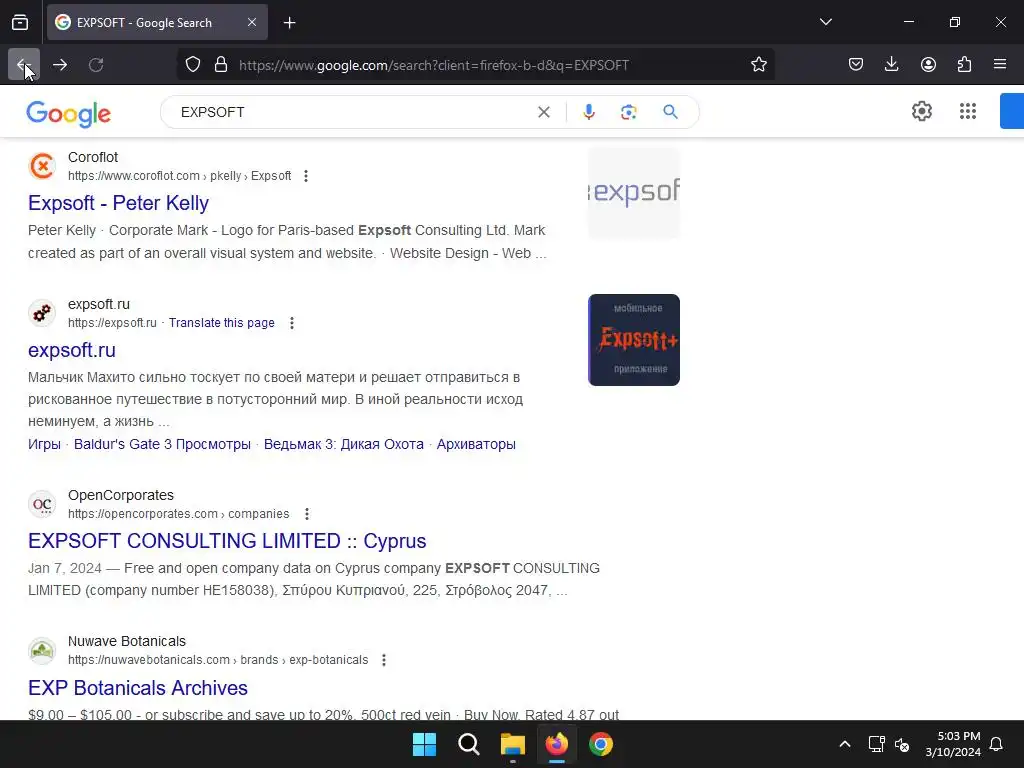This screenshot has width=1024, height=768.
Task: Select the EXPSOFT - Google Search tab
Action: [157, 23]
